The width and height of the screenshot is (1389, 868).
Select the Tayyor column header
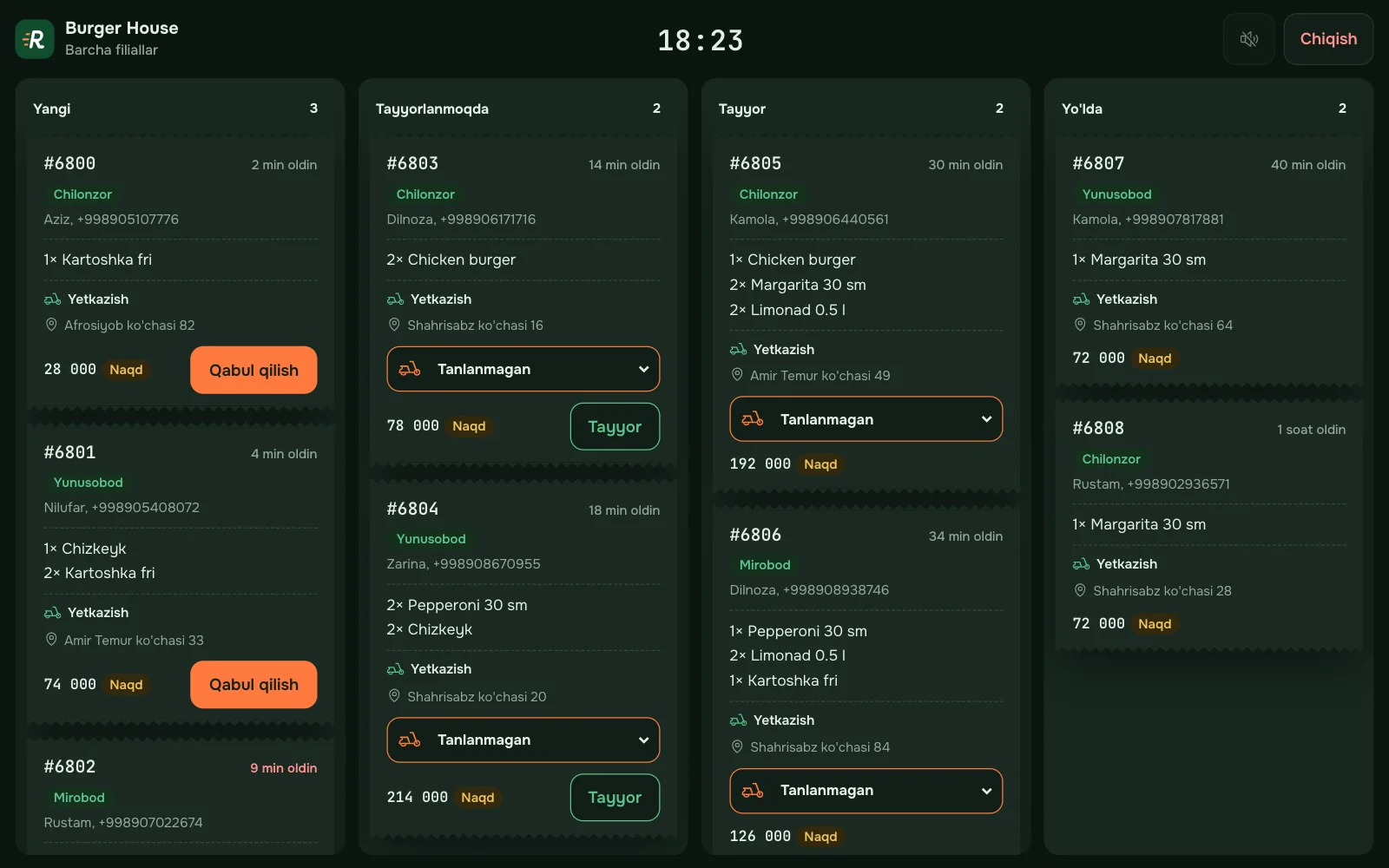pos(742,108)
